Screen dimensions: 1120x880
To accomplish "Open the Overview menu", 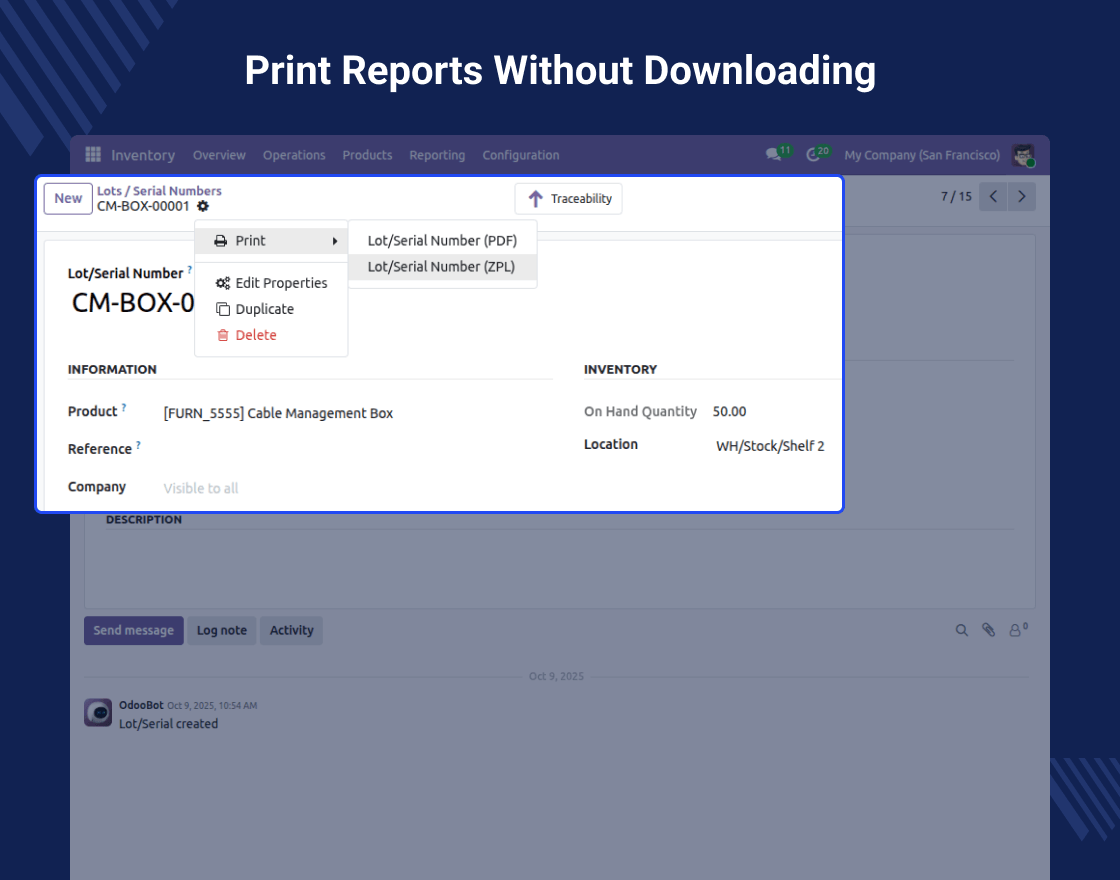I will 219,155.
